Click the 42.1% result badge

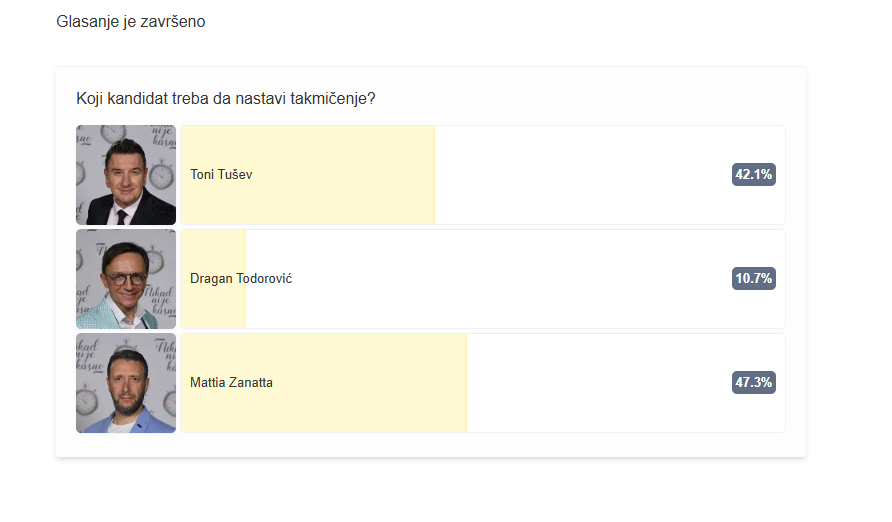click(754, 175)
